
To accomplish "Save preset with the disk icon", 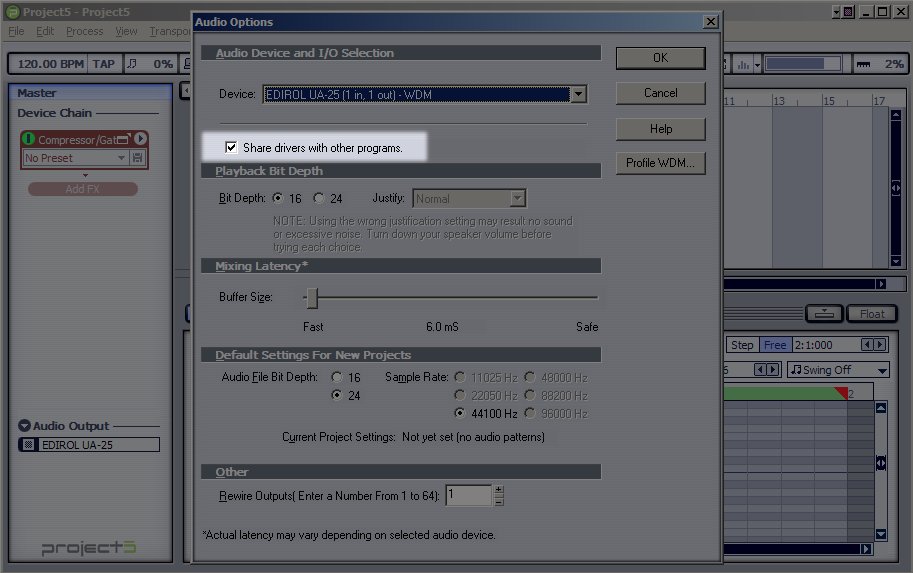I will (x=137, y=158).
